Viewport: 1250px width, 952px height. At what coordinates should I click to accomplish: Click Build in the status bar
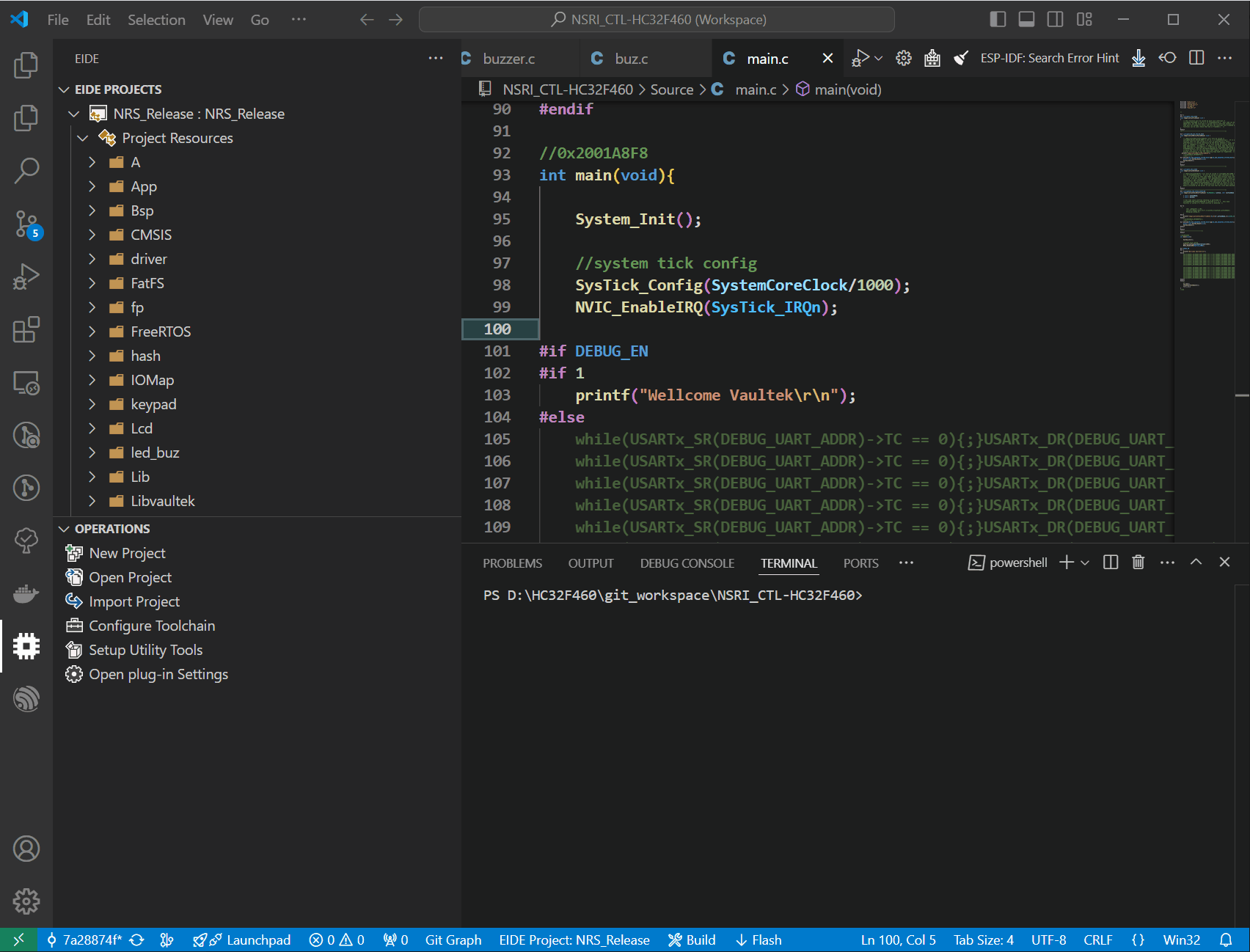[x=692, y=940]
